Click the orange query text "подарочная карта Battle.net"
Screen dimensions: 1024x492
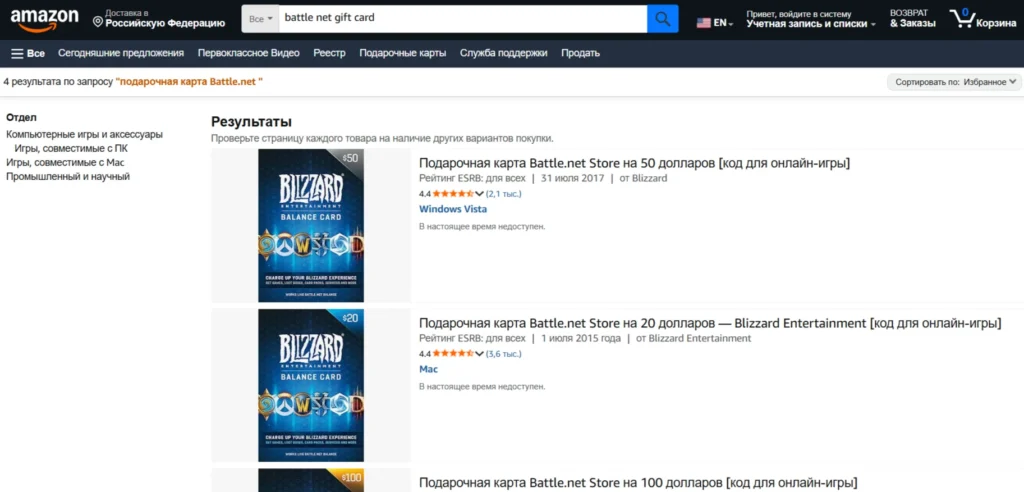pyautogui.click(x=189, y=82)
